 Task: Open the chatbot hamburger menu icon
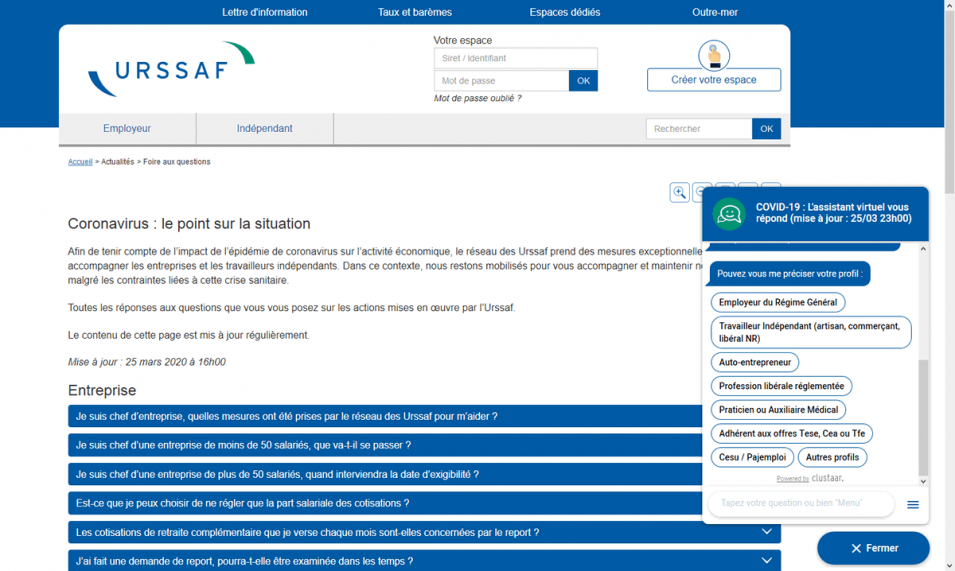(912, 505)
